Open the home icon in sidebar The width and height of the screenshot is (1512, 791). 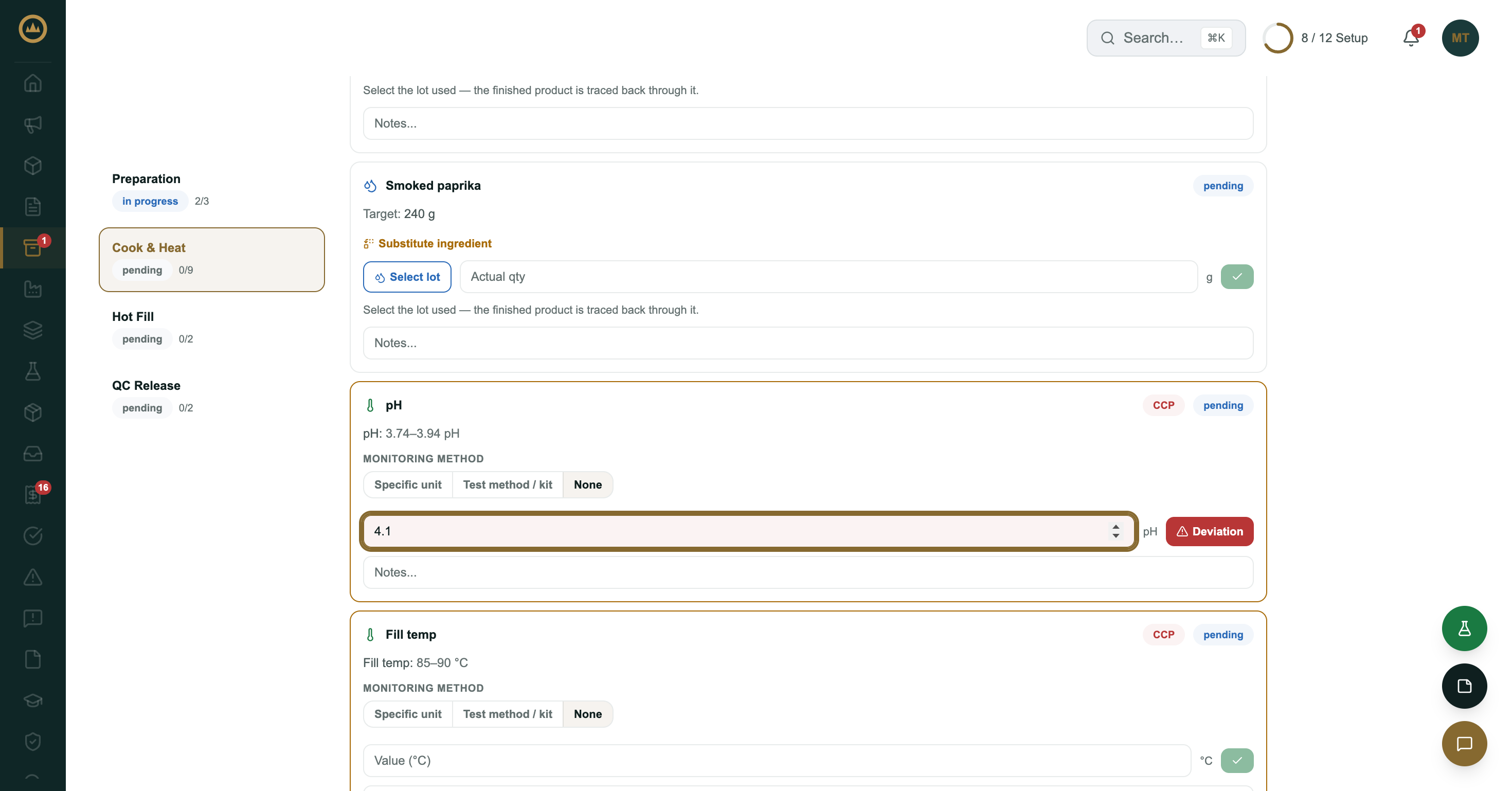33,83
